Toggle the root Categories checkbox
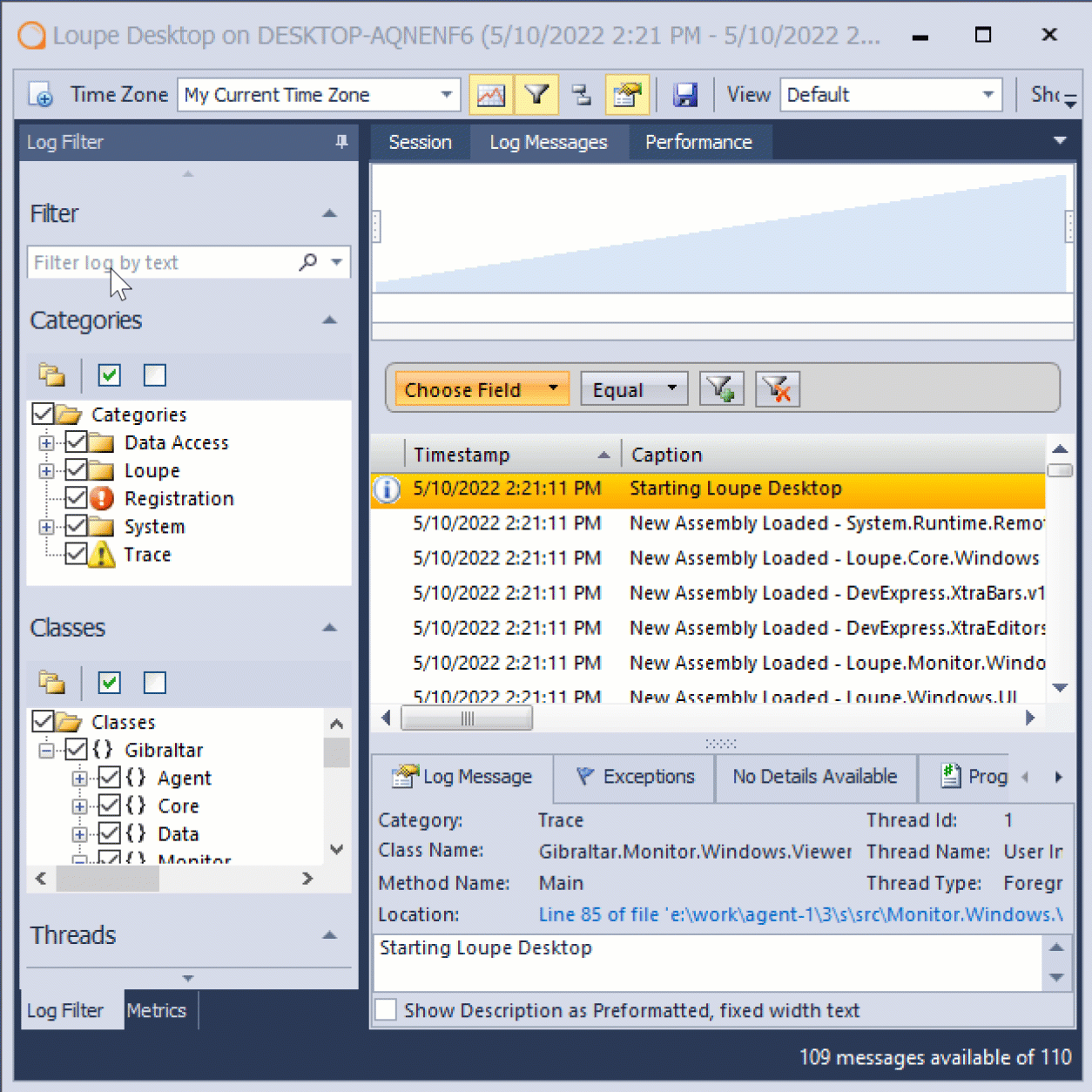1092x1092 pixels. (x=43, y=413)
